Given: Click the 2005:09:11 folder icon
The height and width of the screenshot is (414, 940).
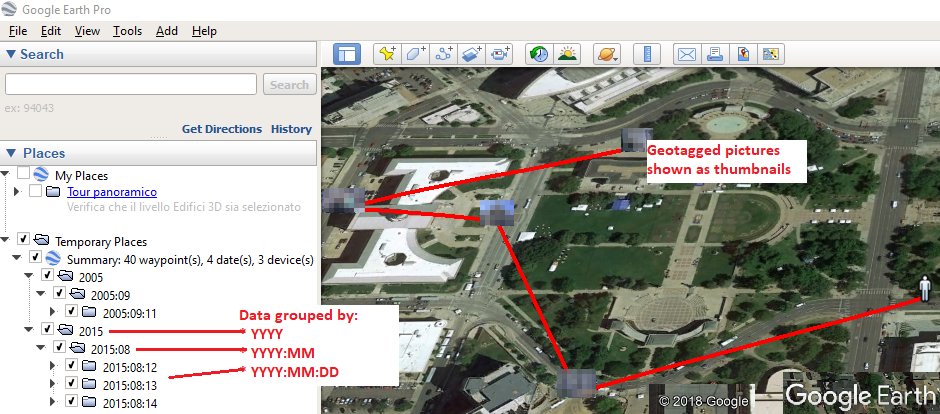Looking at the screenshot, I should [x=89, y=312].
